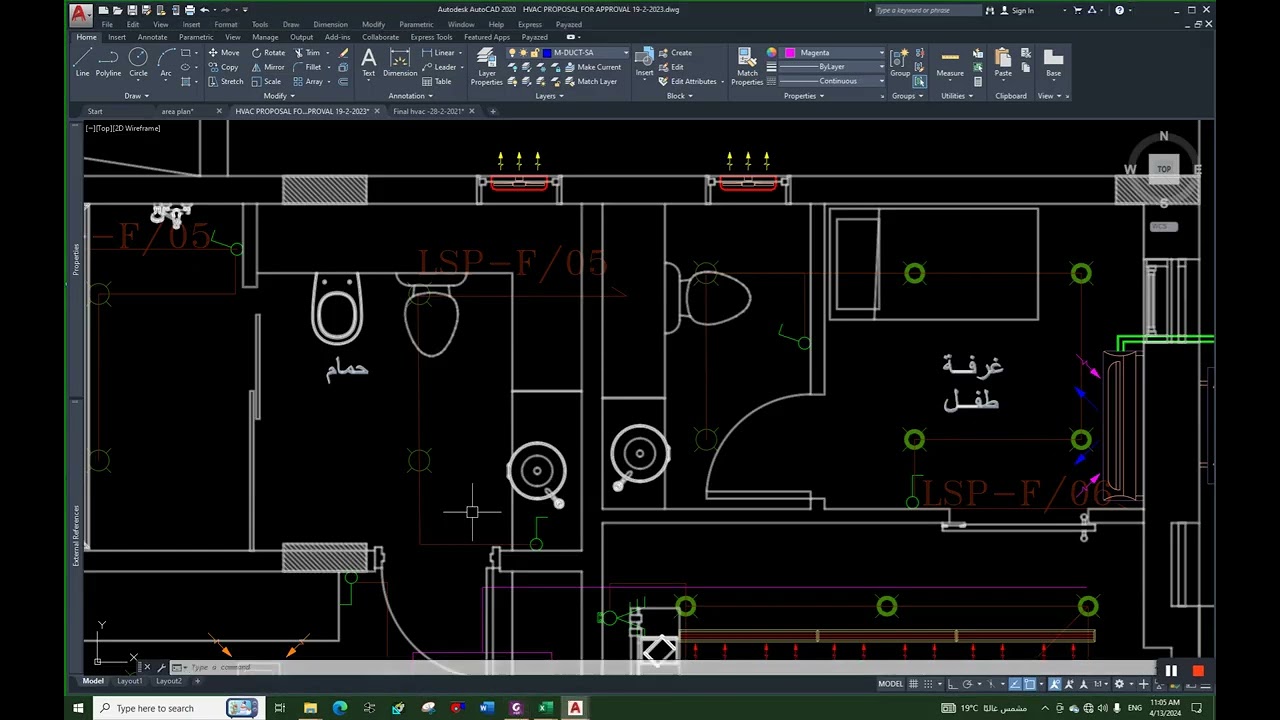1280x720 pixels.
Task: Add a new drawing tab with plus button
Action: (493, 111)
